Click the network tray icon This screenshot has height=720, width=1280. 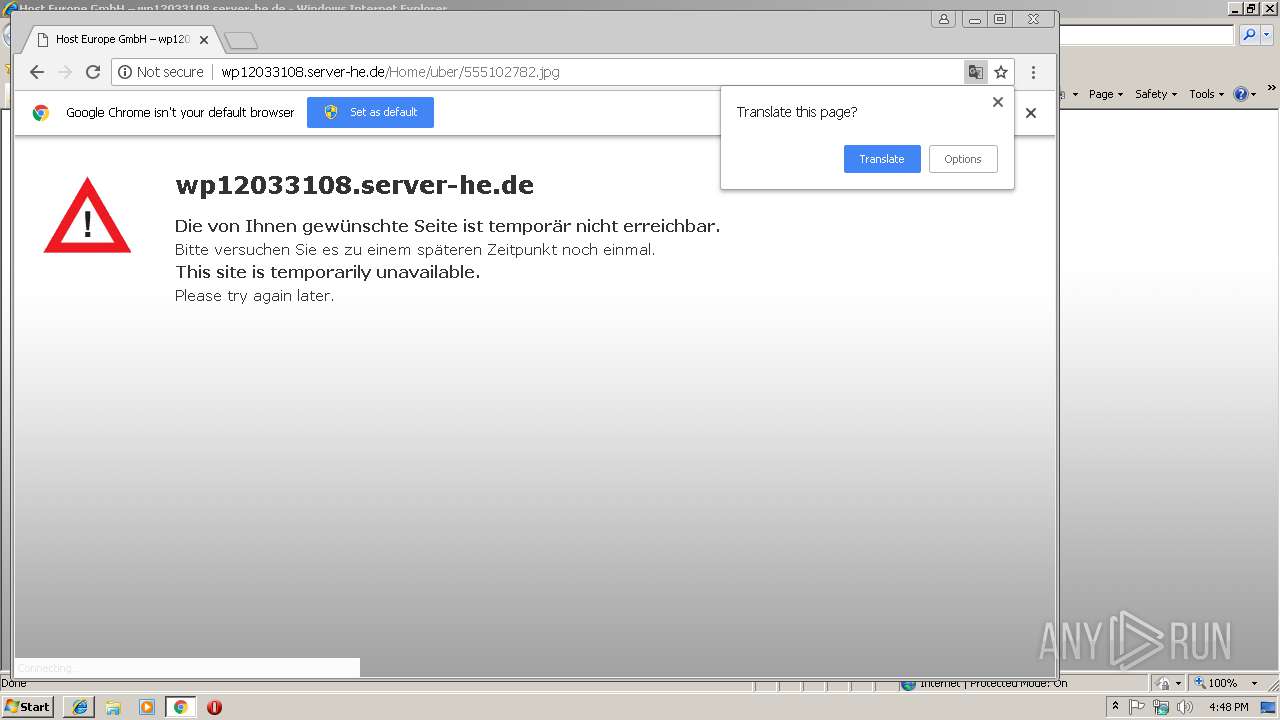1160,707
